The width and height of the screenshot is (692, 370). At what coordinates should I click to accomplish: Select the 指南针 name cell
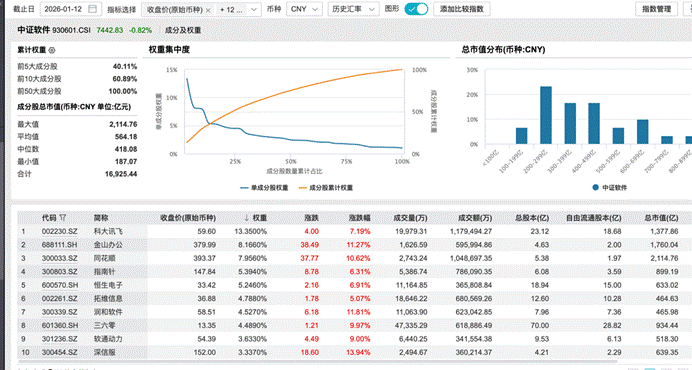click(x=105, y=272)
